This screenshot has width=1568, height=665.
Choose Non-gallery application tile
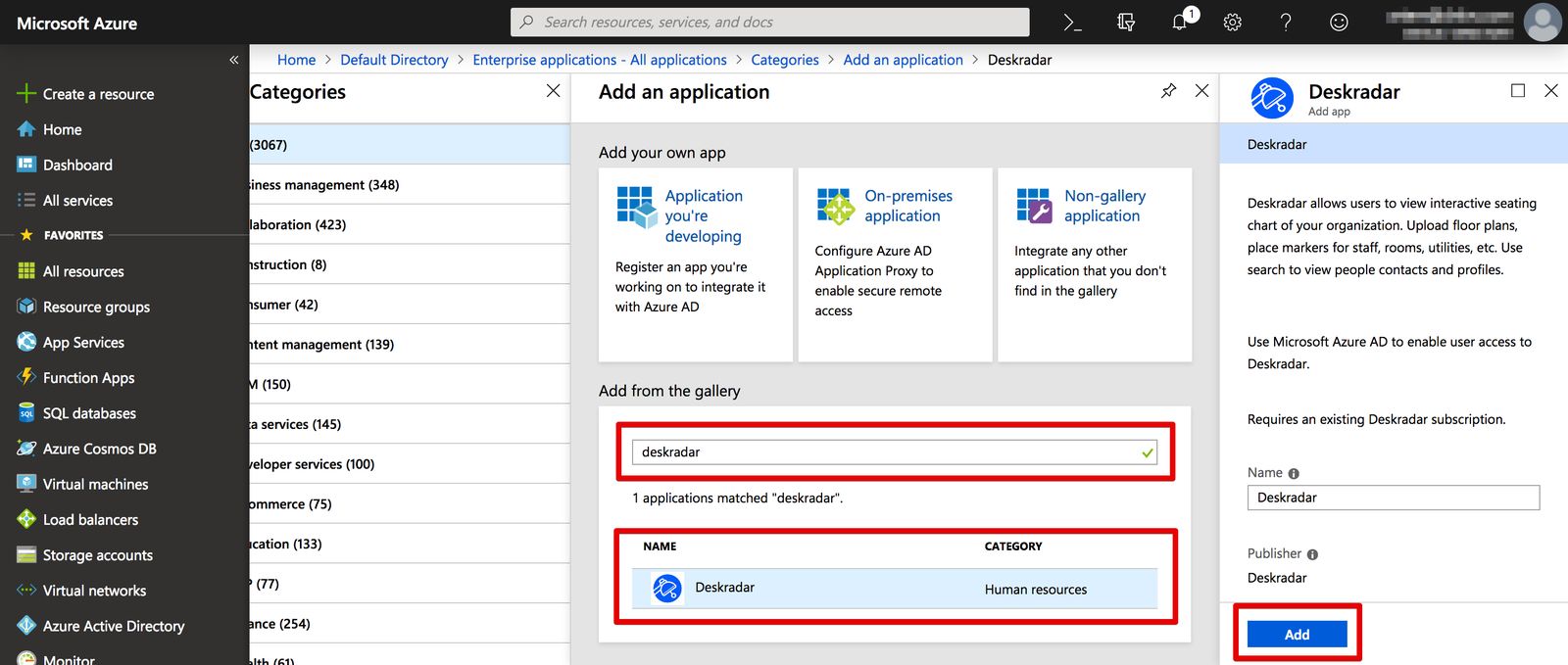click(x=1095, y=264)
